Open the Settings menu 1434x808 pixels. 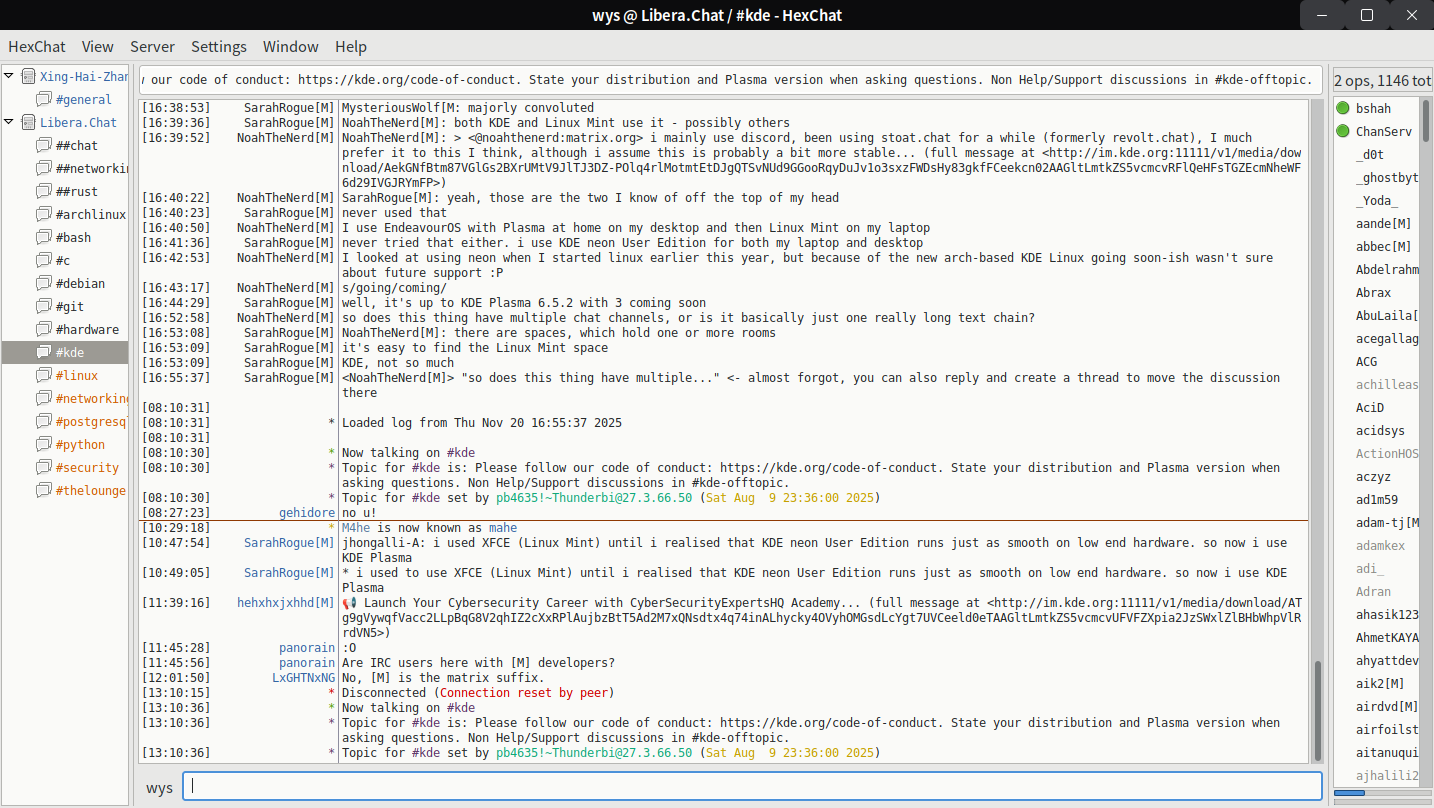pos(218,47)
